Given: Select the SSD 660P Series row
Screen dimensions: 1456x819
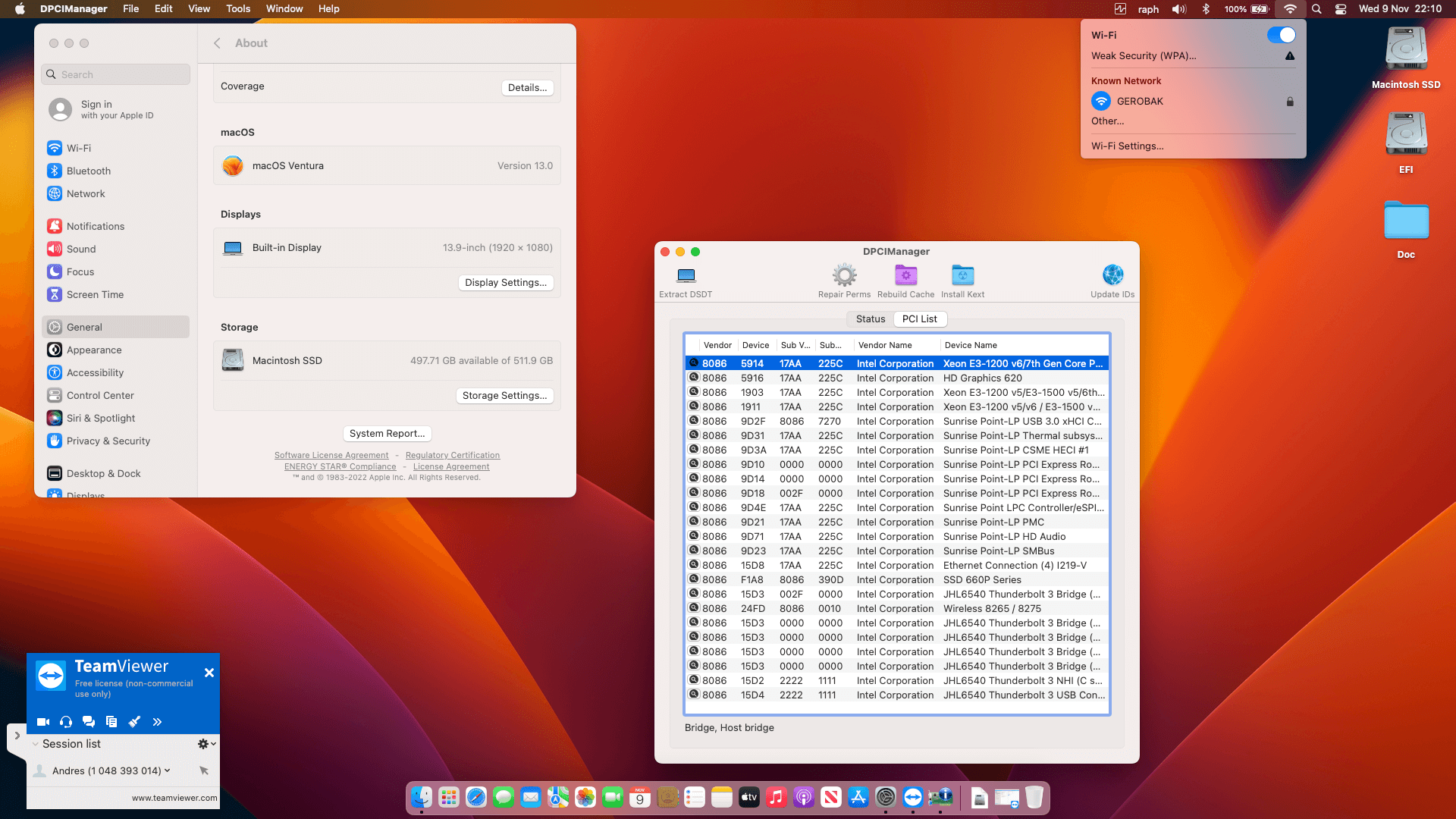Looking at the screenshot, I should pos(897,579).
